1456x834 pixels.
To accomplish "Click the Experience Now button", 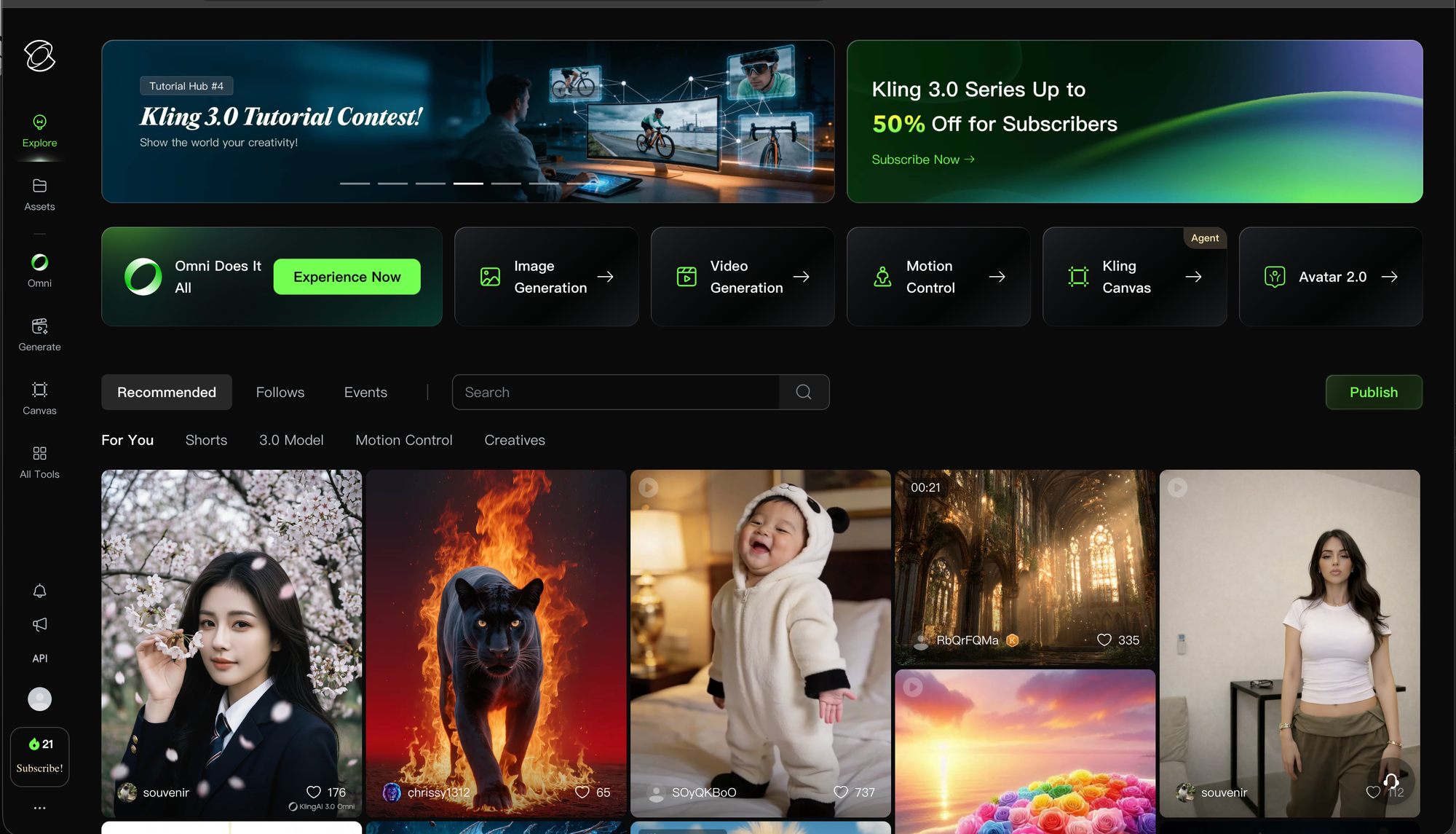I will click(347, 277).
